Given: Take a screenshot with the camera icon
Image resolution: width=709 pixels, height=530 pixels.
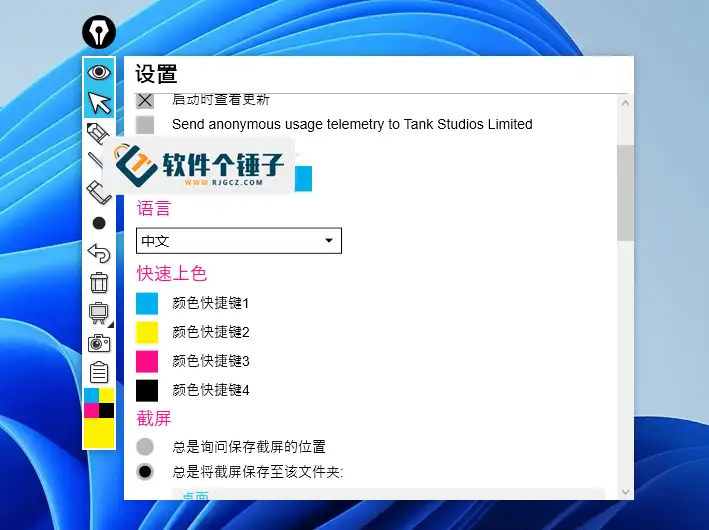Looking at the screenshot, I should (x=99, y=343).
